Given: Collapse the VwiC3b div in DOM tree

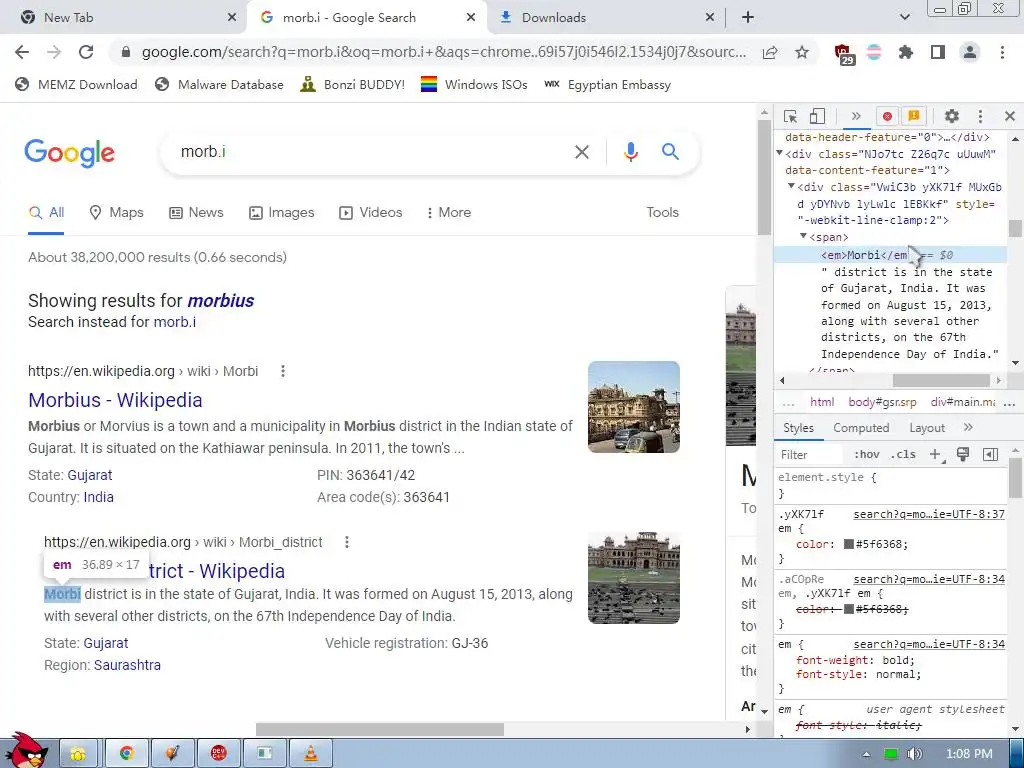Looking at the screenshot, I should coord(792,186).
